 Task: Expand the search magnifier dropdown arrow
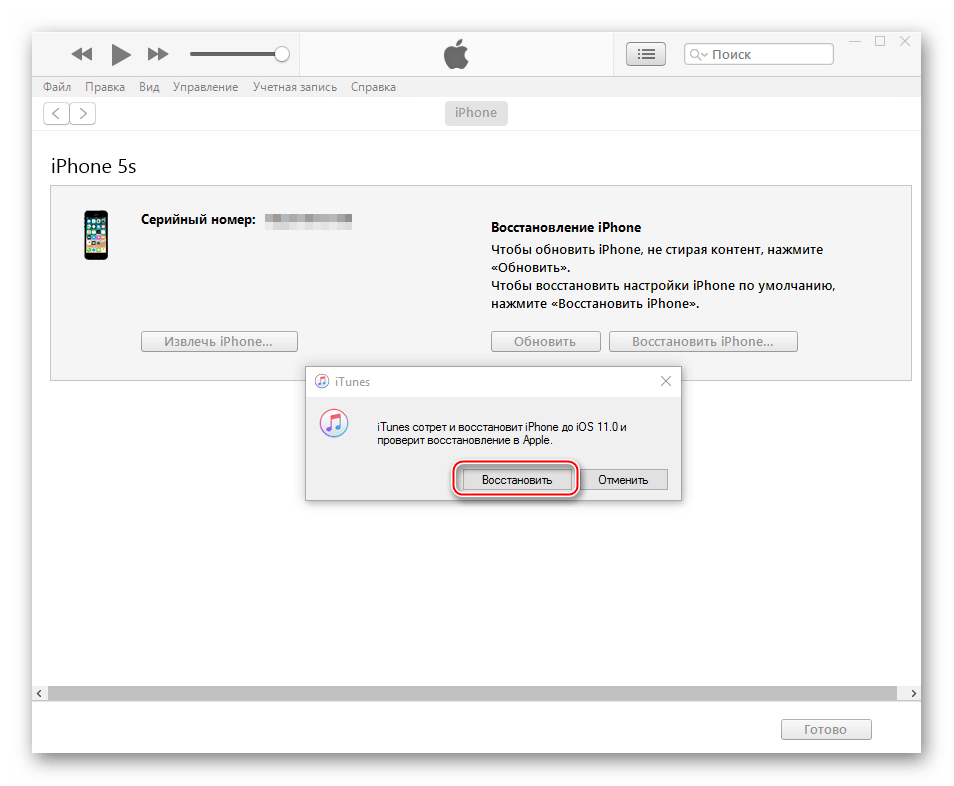point(699,55)
